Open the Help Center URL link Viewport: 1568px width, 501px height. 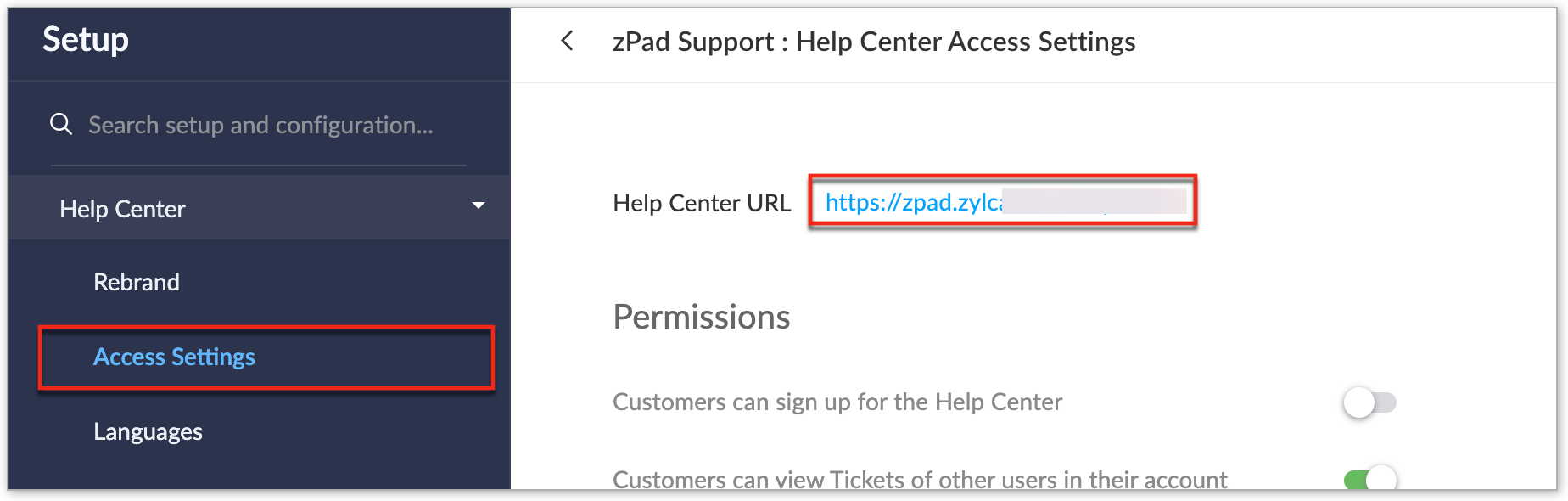(913, 202)
